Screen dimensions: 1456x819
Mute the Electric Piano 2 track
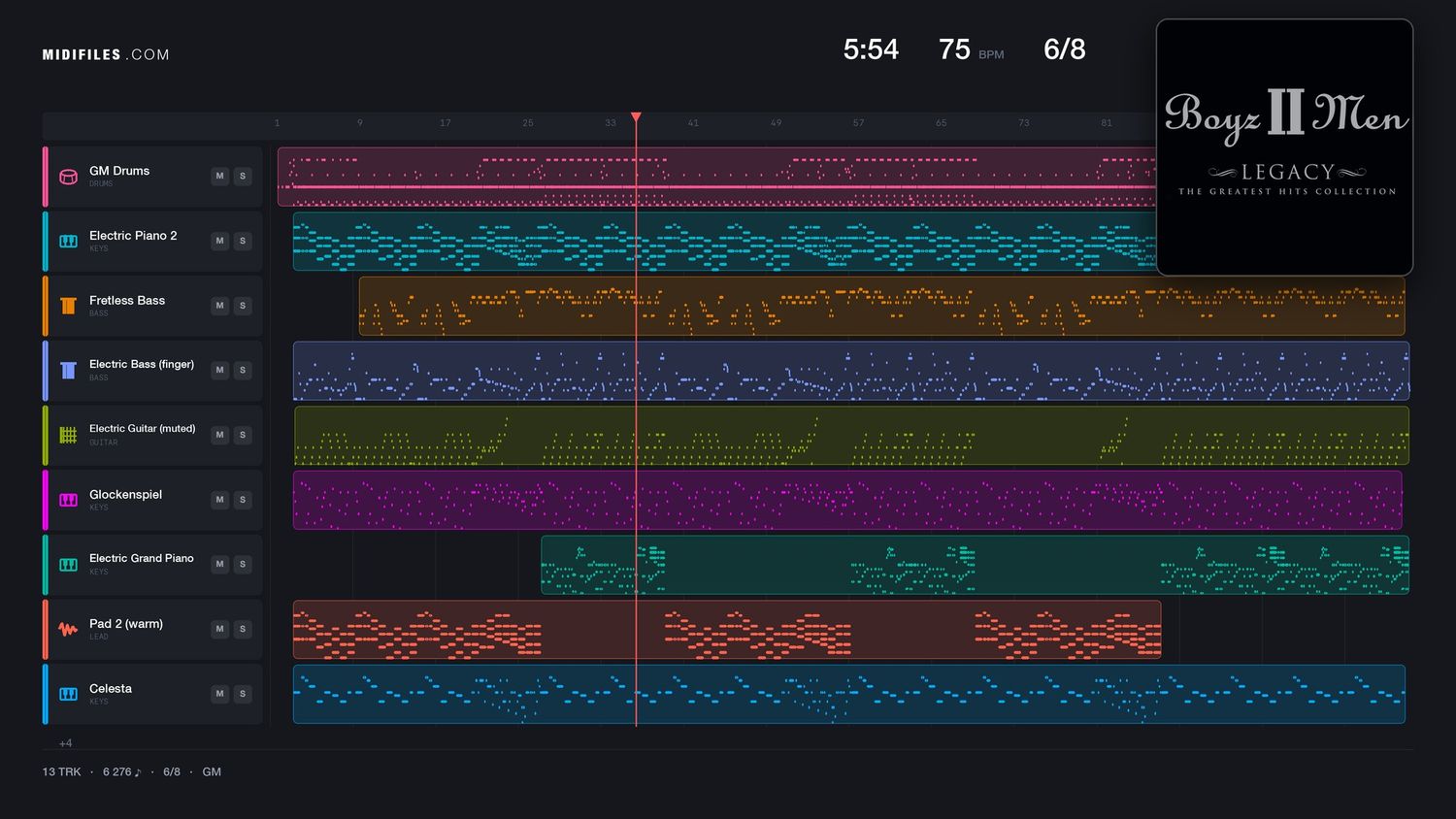[219, 241]
